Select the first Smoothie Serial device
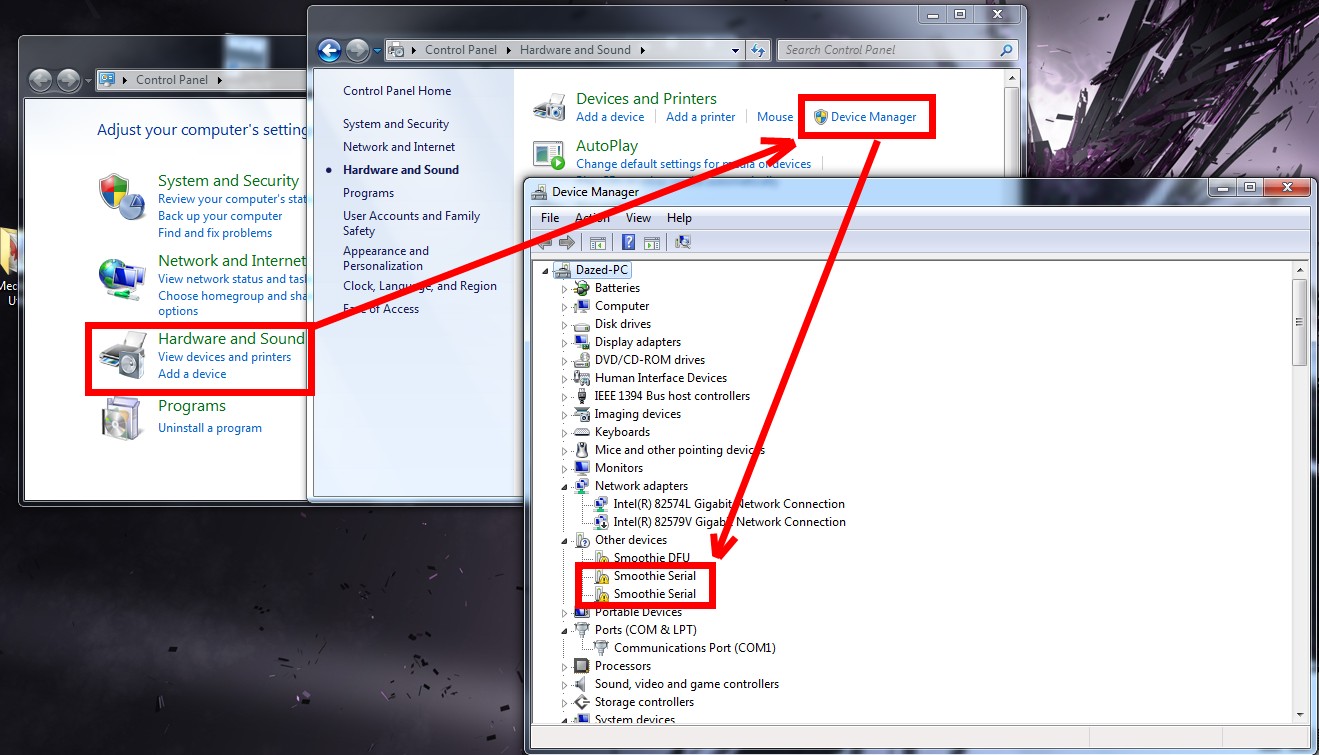Image resolution: width=1319 pixels, height=755 pixels. (x=654, y=576)
